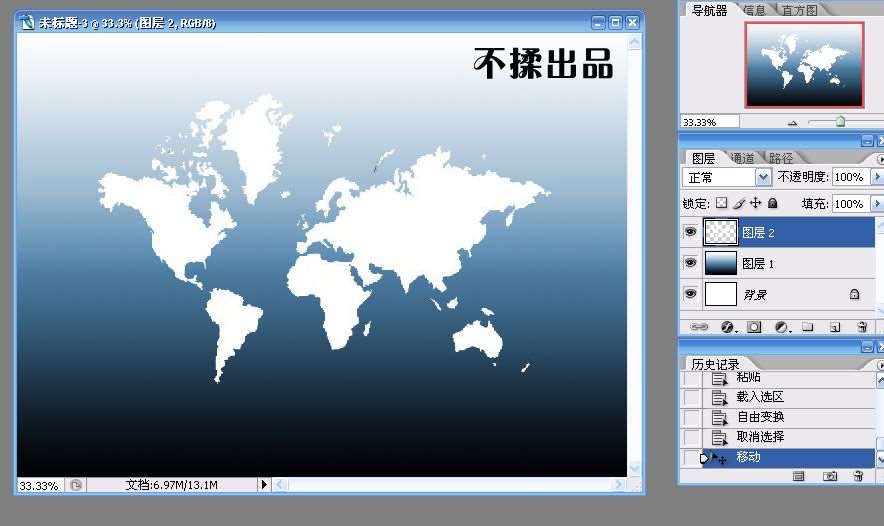884x526 pixels.
Task: Open the add layer style menu
Action: (728, 327)
